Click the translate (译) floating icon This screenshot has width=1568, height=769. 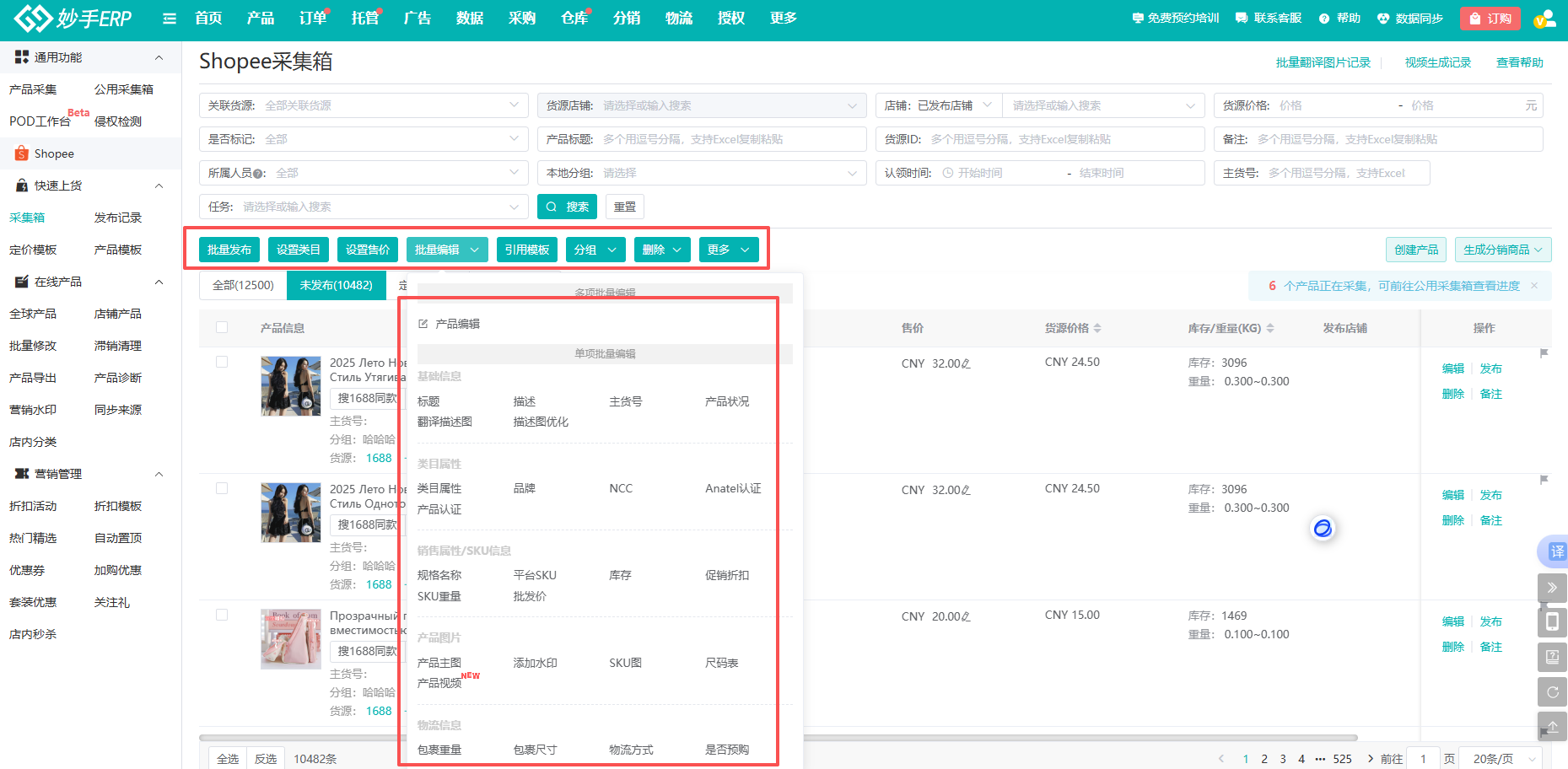[1555, 551]
